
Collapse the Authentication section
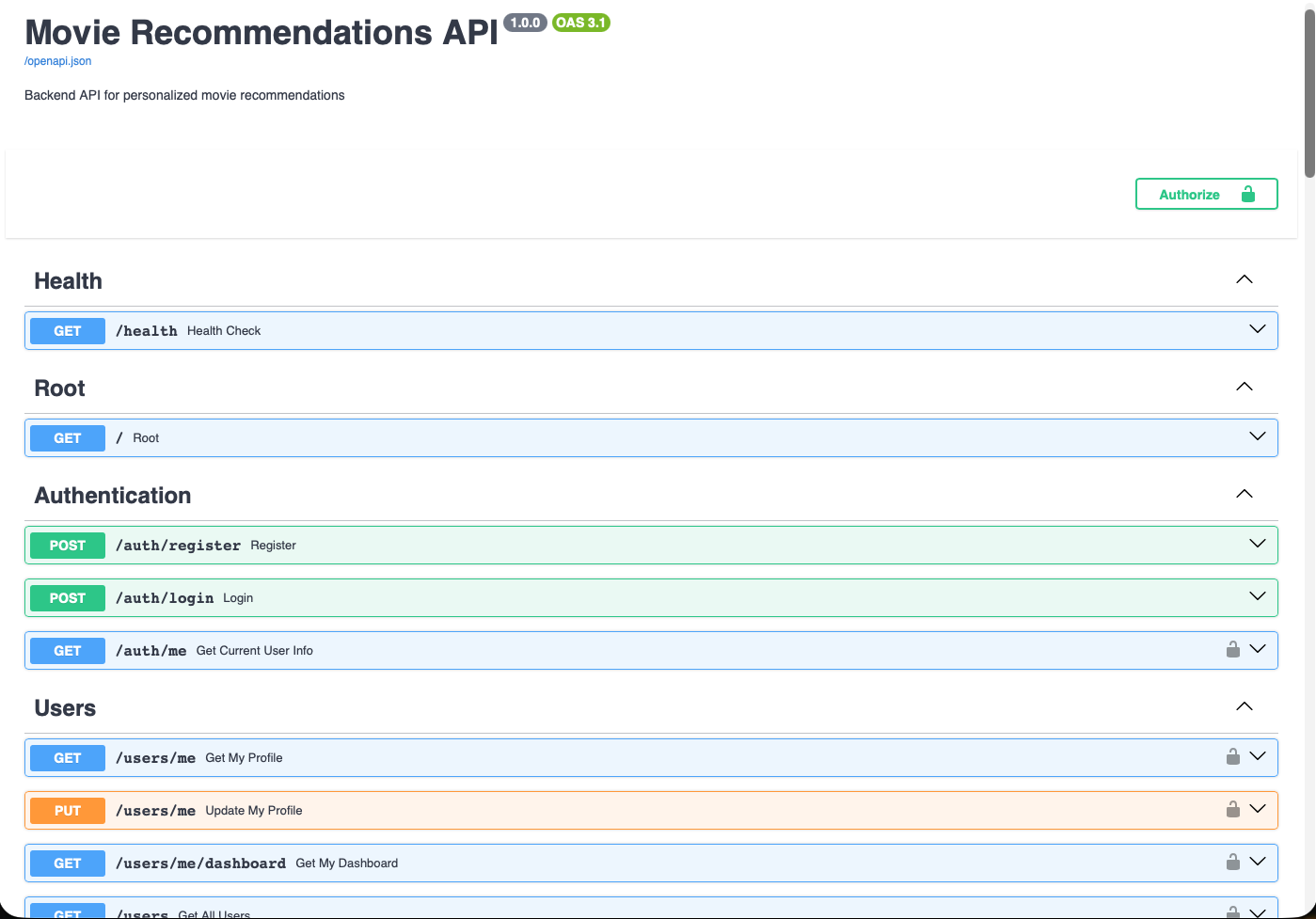pos(1244,495)
